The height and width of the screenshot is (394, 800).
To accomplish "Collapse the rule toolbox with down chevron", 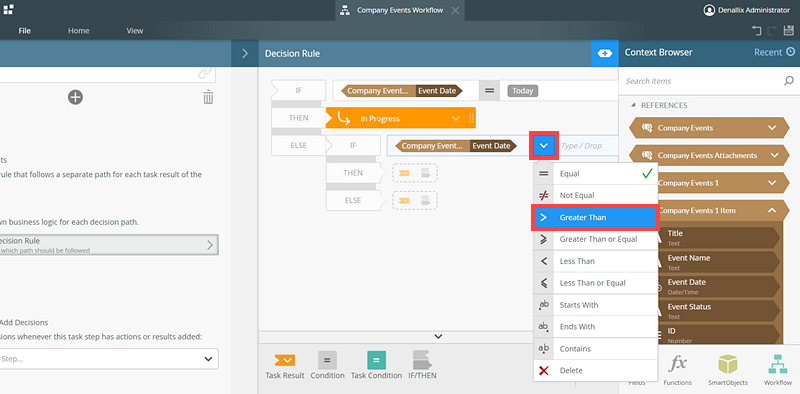I will [438, 336].
